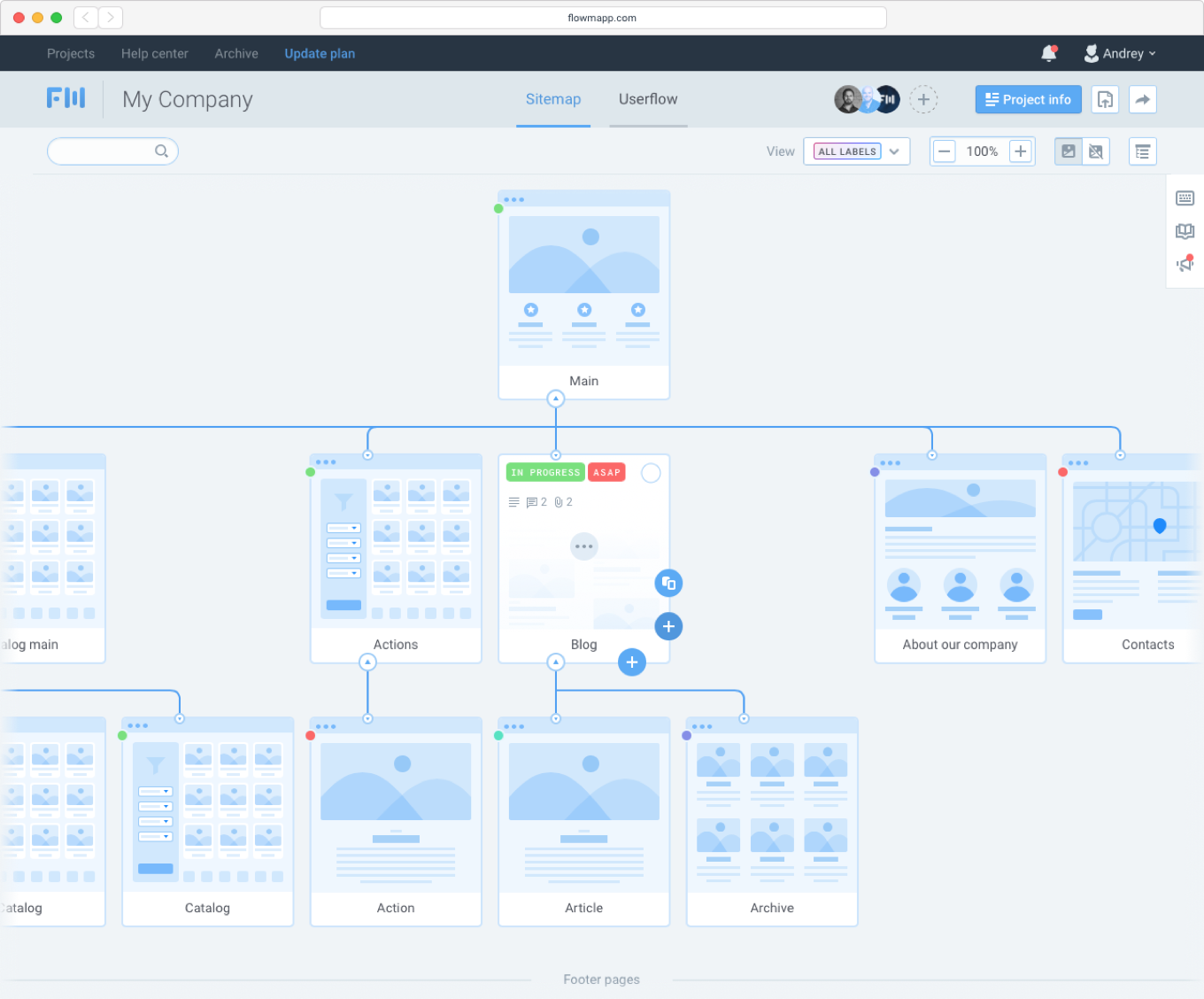Click the IN PROGRESS label on Blog
The width and height of the screenshot is (1204, 999).
click(545, 472)
